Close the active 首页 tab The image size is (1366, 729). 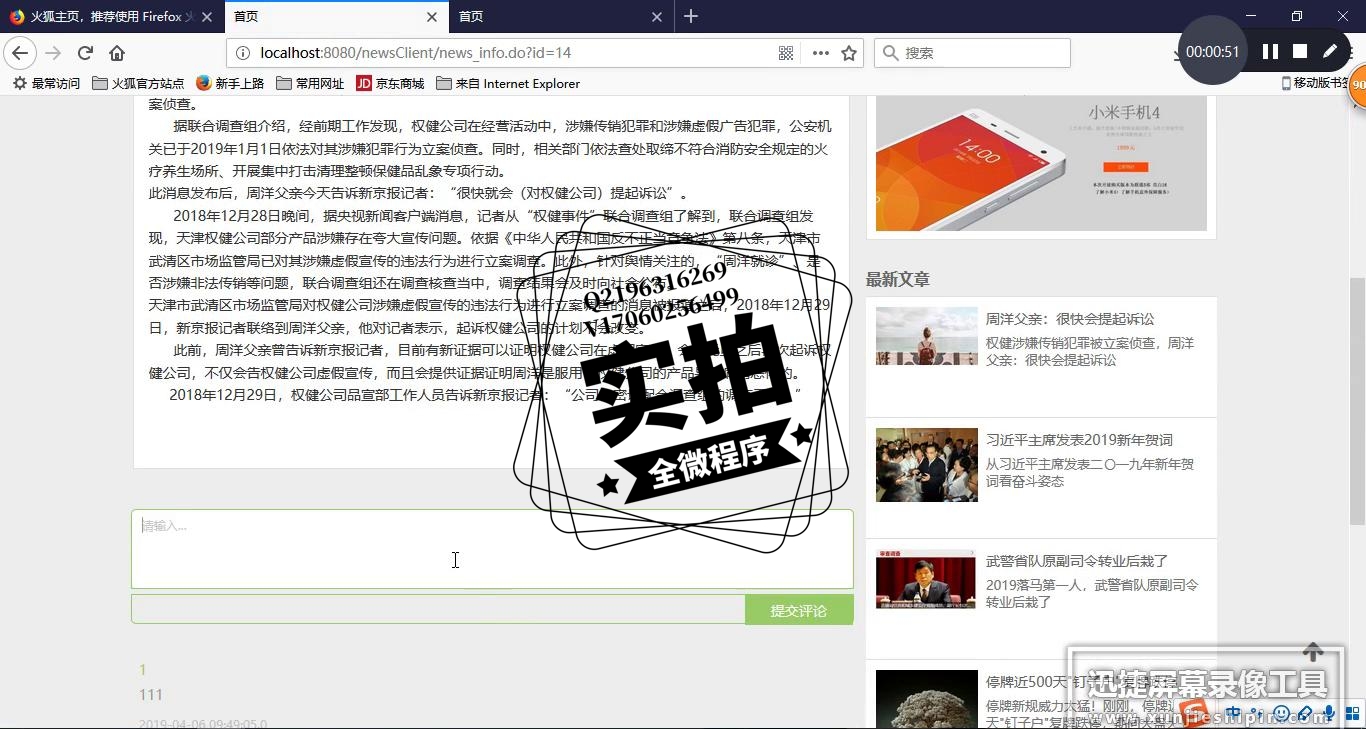coord(432,17)
